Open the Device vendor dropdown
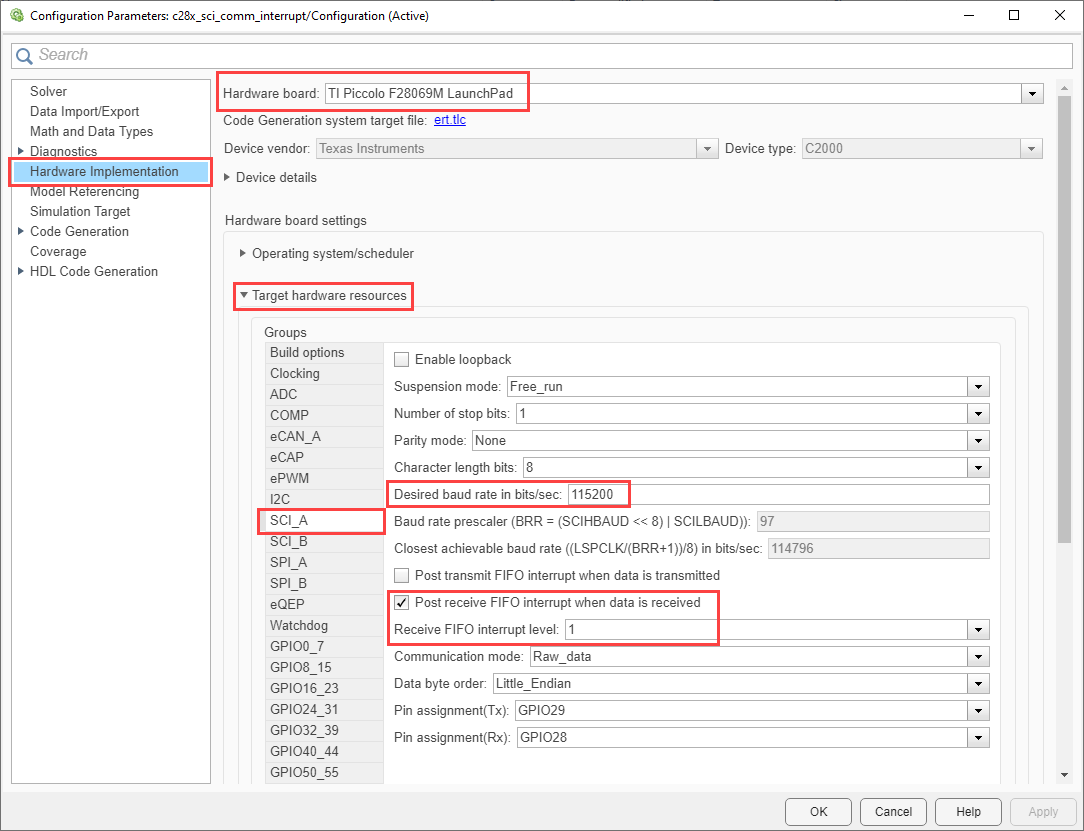This screenshot has width=1084, height=831. (707, 149)
